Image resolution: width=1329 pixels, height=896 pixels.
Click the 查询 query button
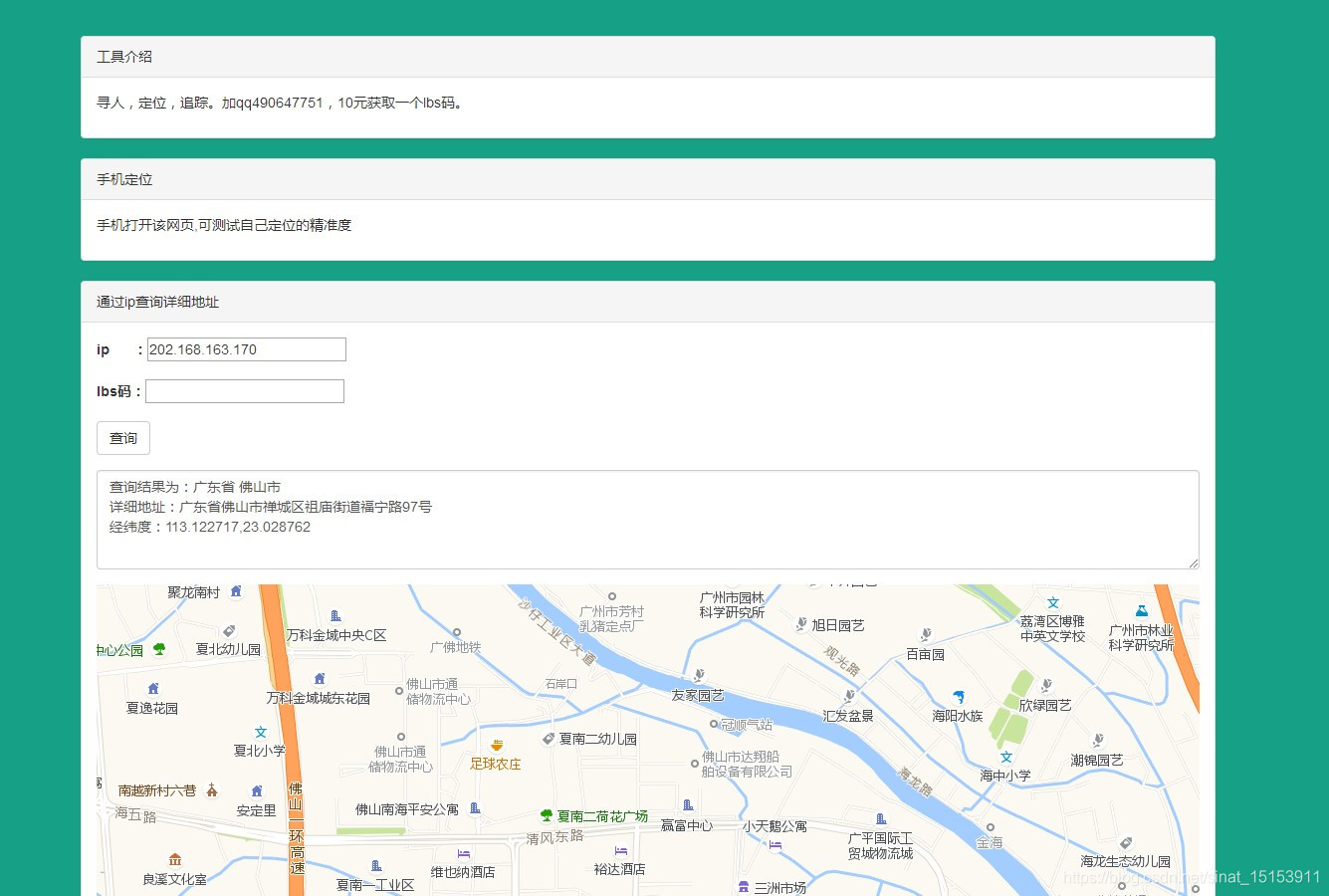click(123, 438)
